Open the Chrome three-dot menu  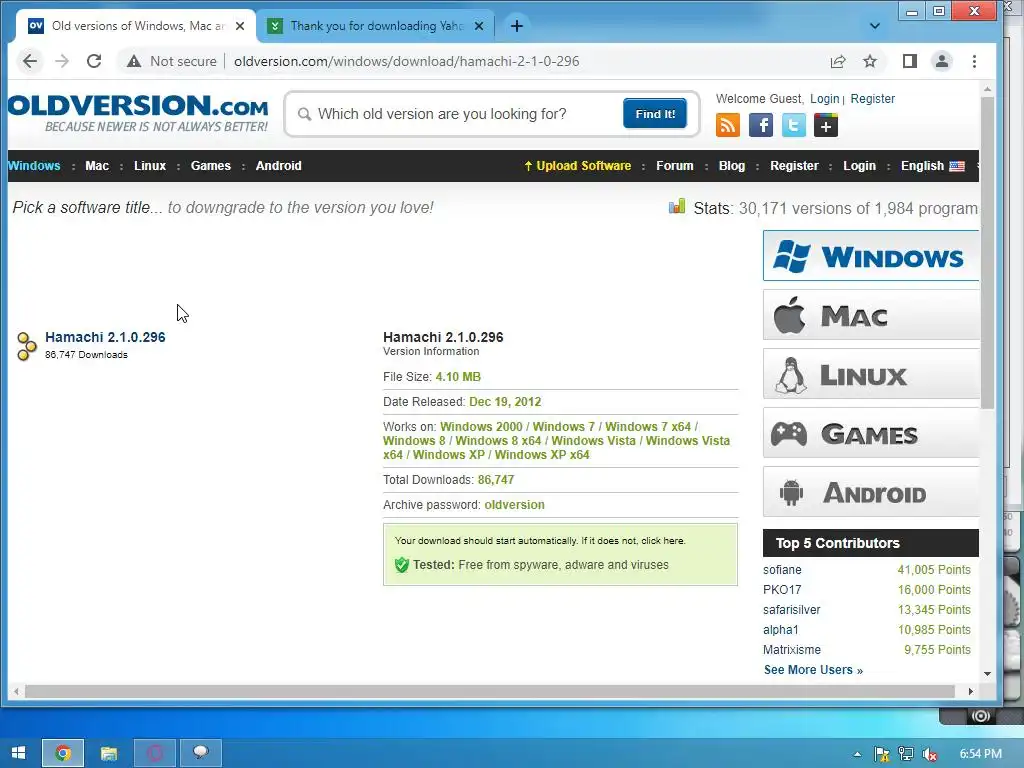[974, 61]
